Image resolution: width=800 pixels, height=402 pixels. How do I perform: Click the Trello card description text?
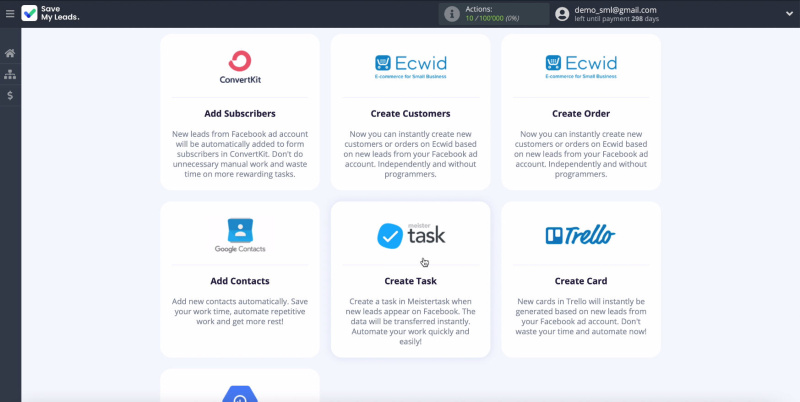pyautogui.click(x=581, y=316)
